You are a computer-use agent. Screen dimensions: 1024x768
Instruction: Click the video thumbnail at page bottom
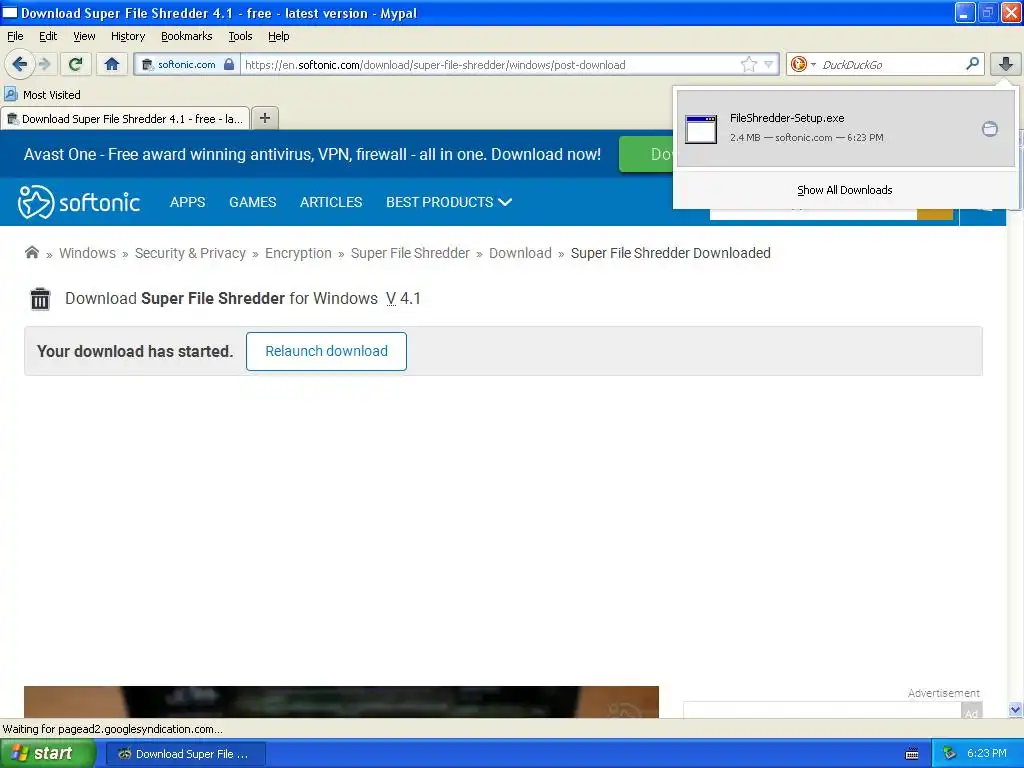341,701
